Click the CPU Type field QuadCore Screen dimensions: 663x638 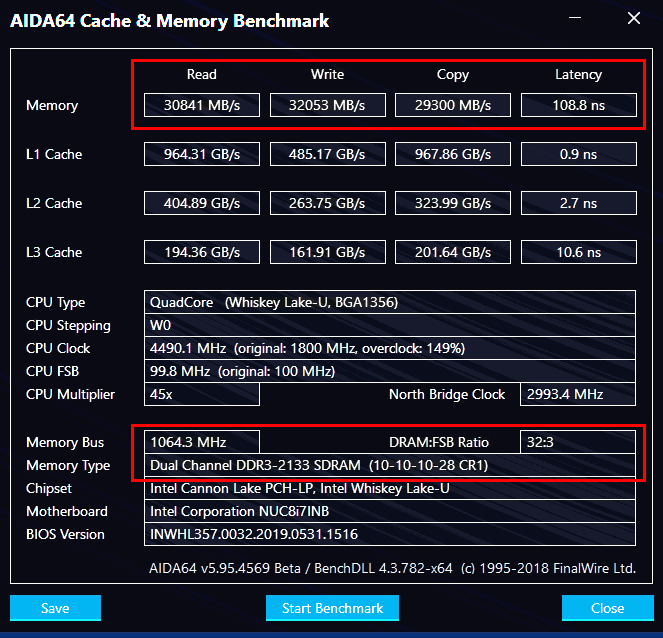point(390,302)
